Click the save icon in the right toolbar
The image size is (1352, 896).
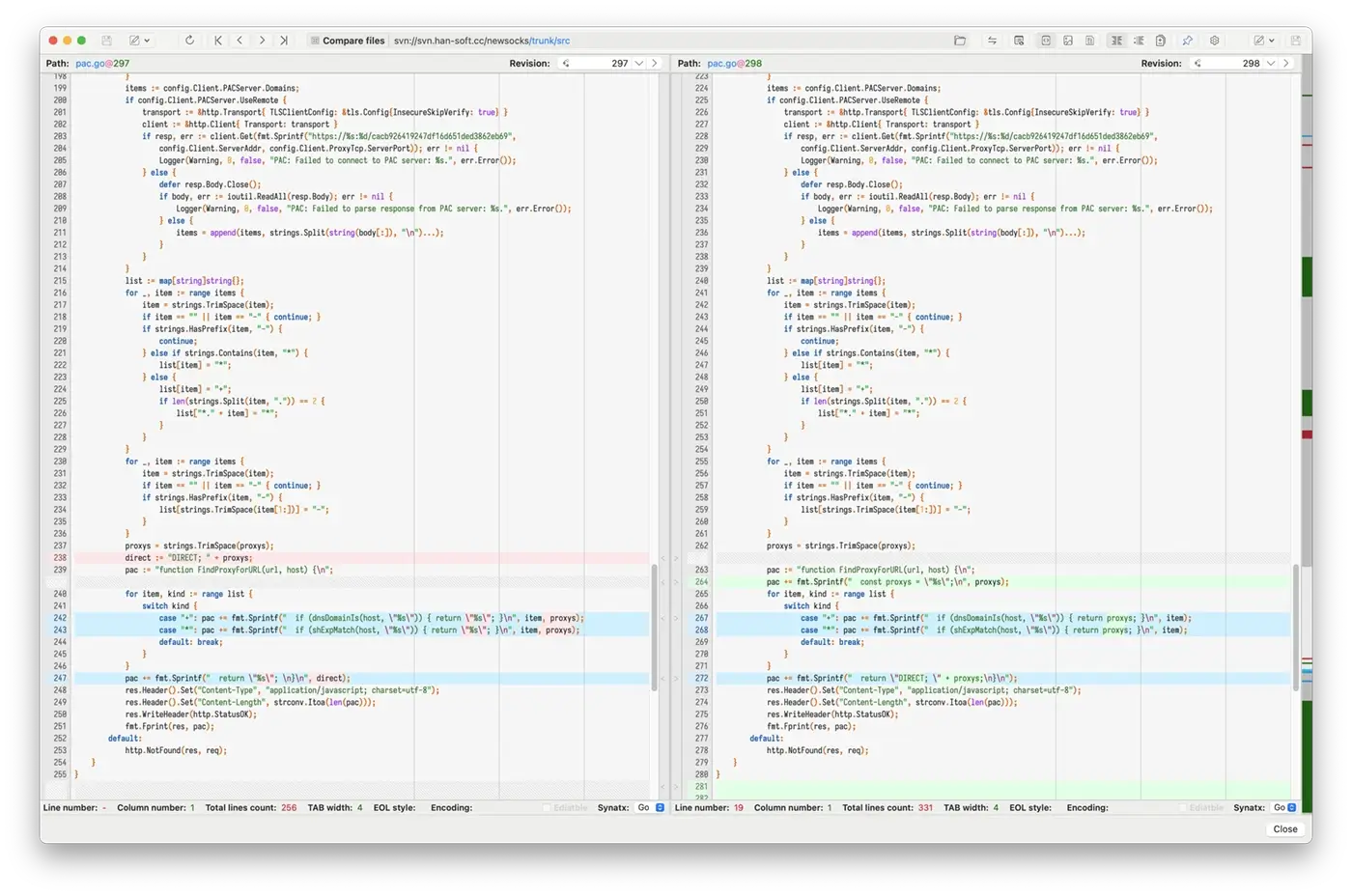(x=1296, y=41)
